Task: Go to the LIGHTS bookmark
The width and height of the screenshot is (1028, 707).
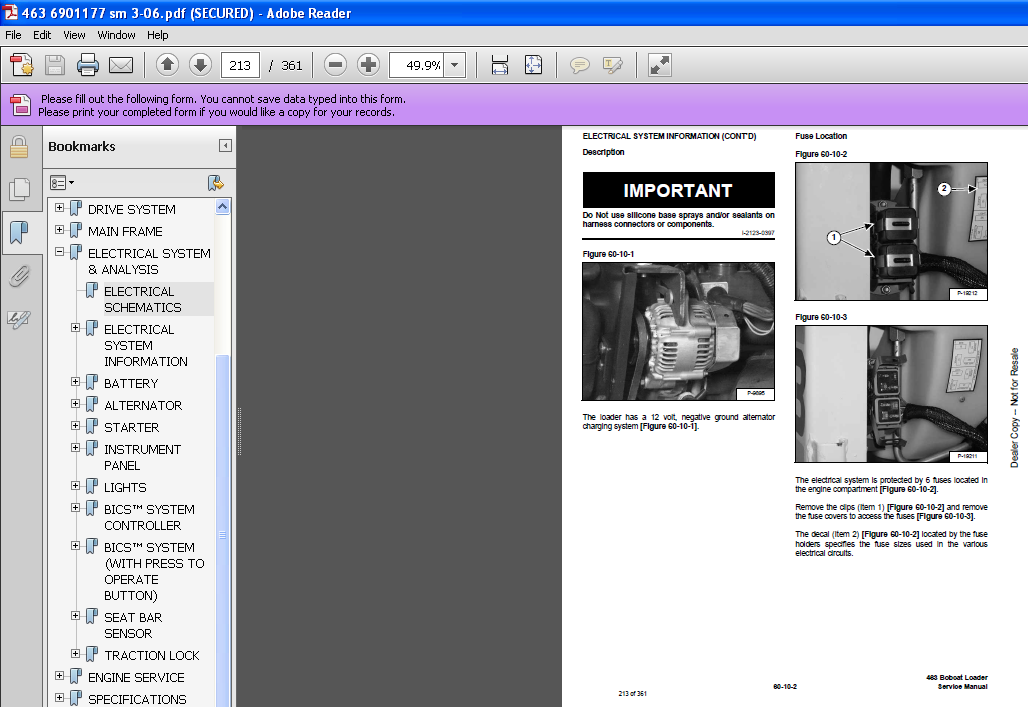Action: 125,487
